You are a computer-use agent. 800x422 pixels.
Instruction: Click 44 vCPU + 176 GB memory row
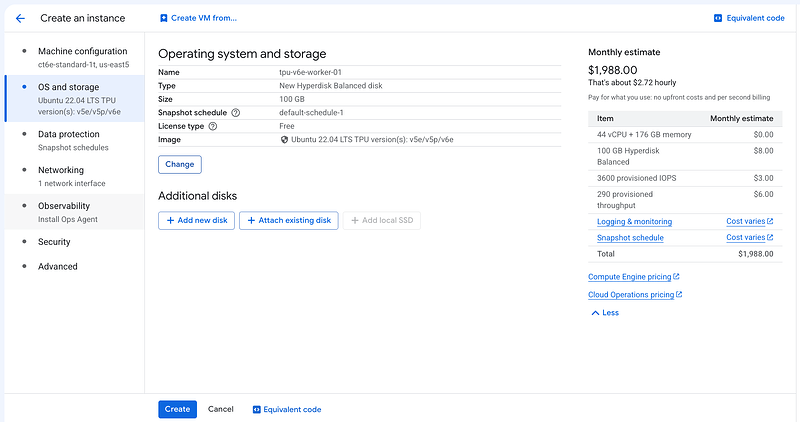pos(685,135)
